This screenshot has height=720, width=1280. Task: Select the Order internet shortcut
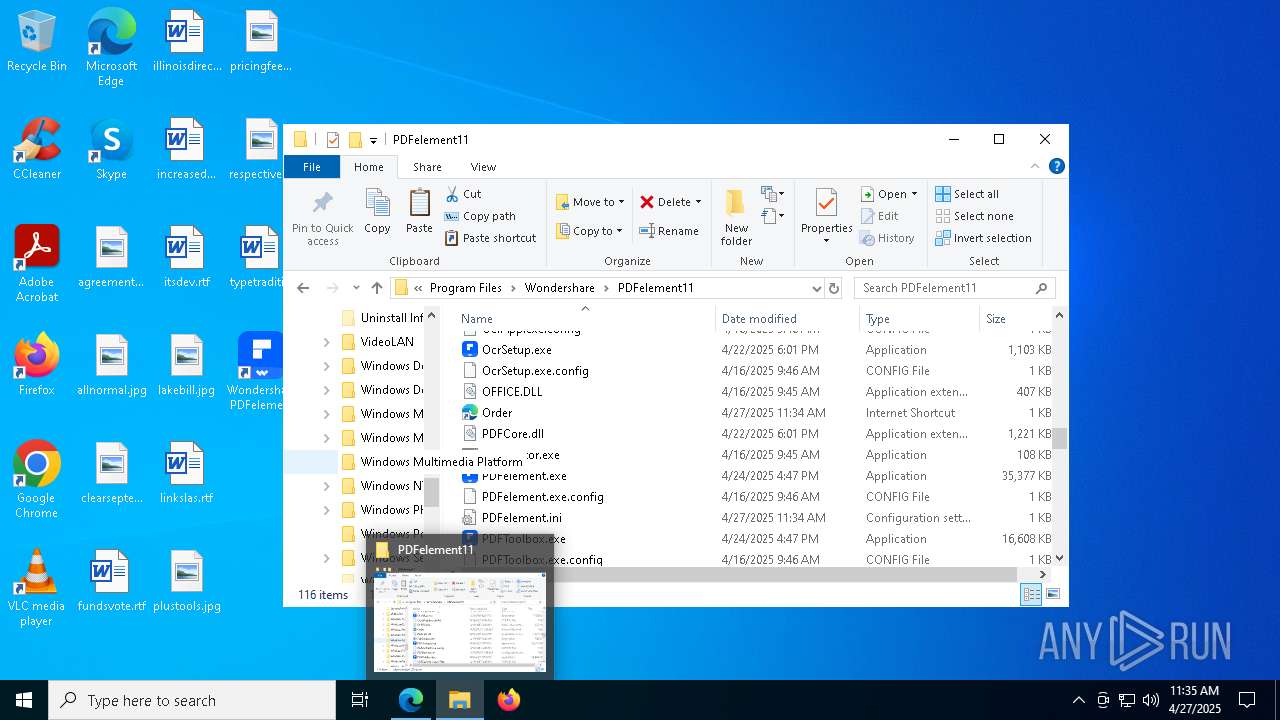coord(497,413)
